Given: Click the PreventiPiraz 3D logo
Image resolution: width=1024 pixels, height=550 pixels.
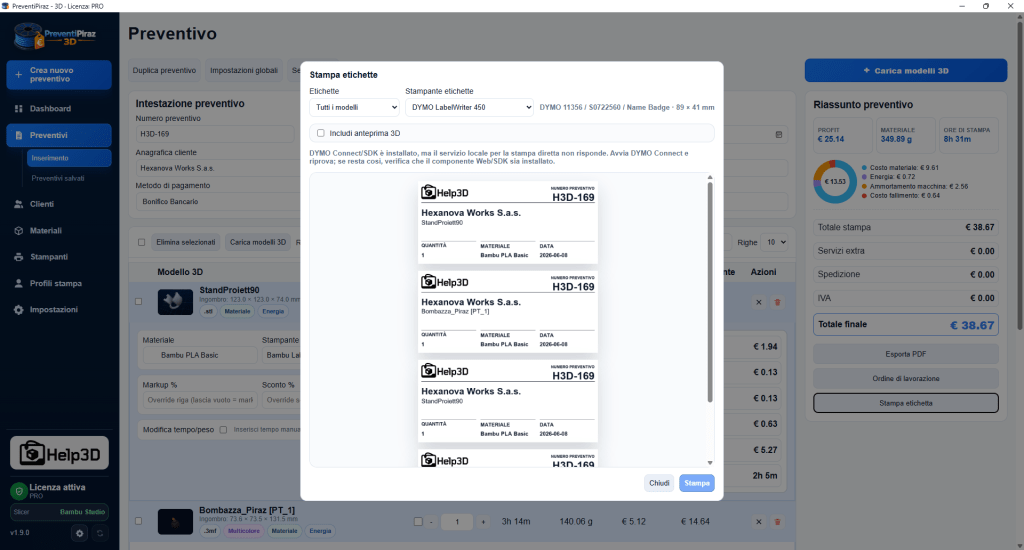Looking at the screenshot, I should coord(55,36).
